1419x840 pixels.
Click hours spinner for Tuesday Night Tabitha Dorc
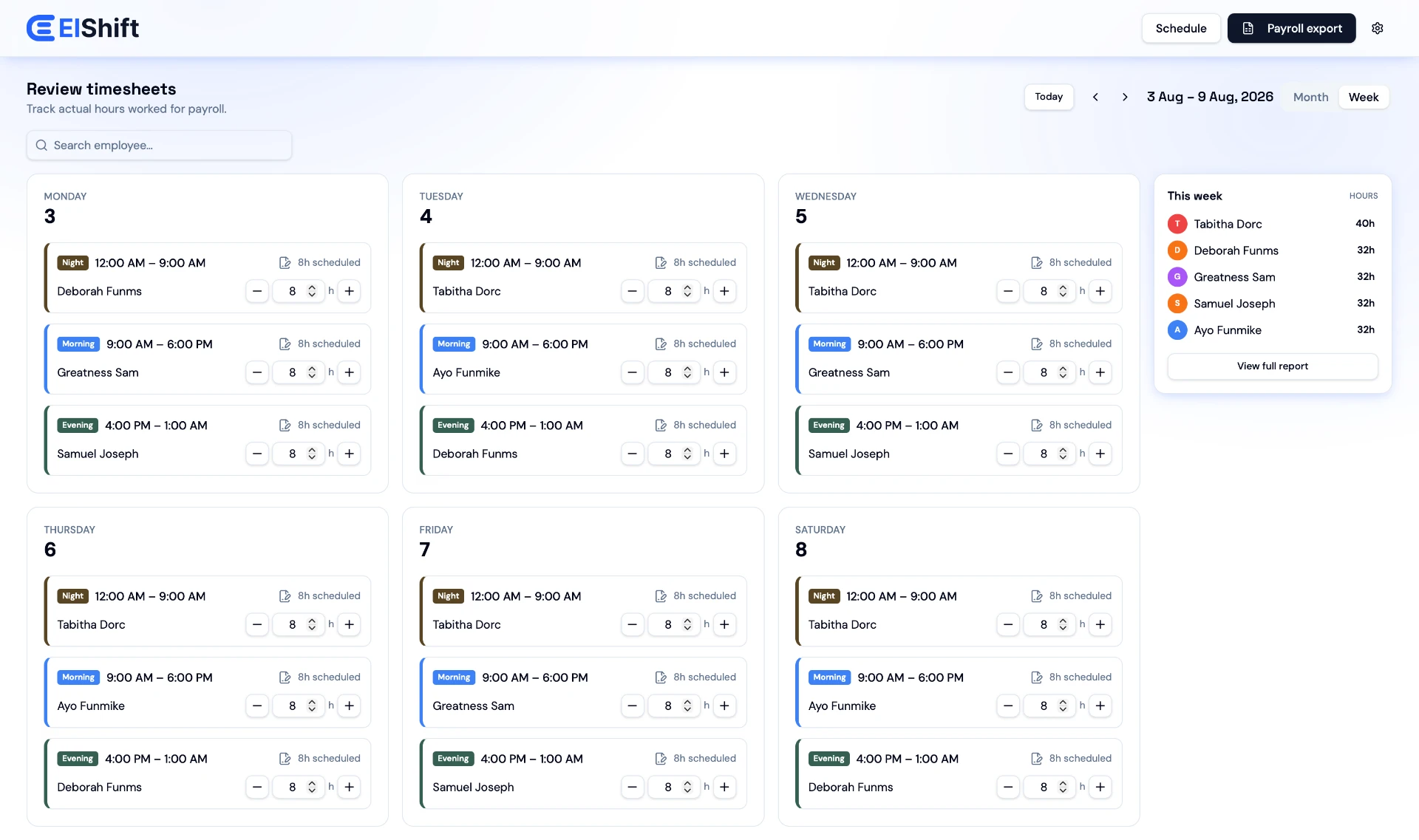(687, 291)
